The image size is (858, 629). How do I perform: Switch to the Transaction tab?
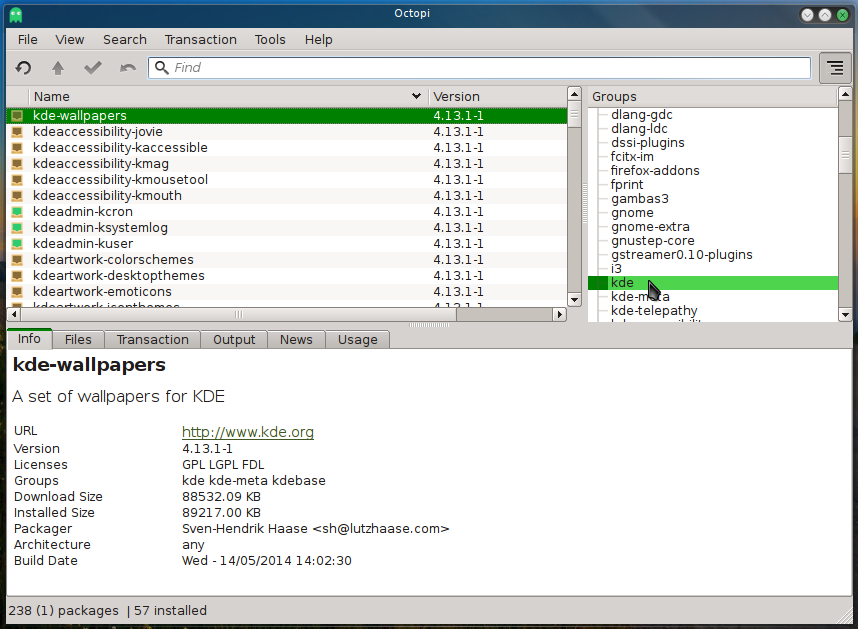coord(152,340)
